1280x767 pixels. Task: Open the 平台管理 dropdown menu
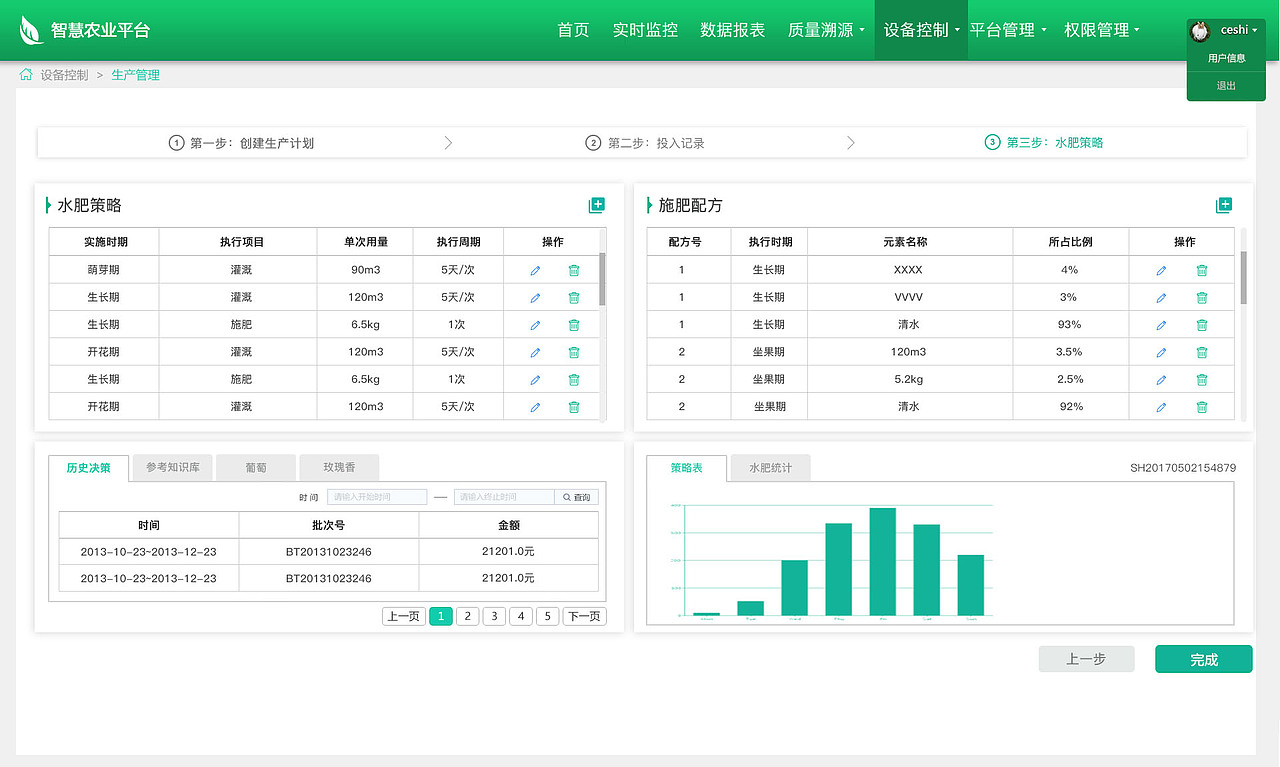[1008, 30]
